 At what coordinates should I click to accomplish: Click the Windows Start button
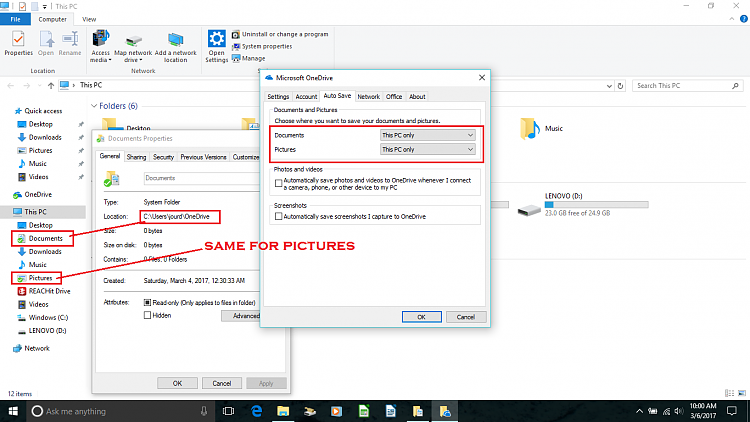coord(13,411)
